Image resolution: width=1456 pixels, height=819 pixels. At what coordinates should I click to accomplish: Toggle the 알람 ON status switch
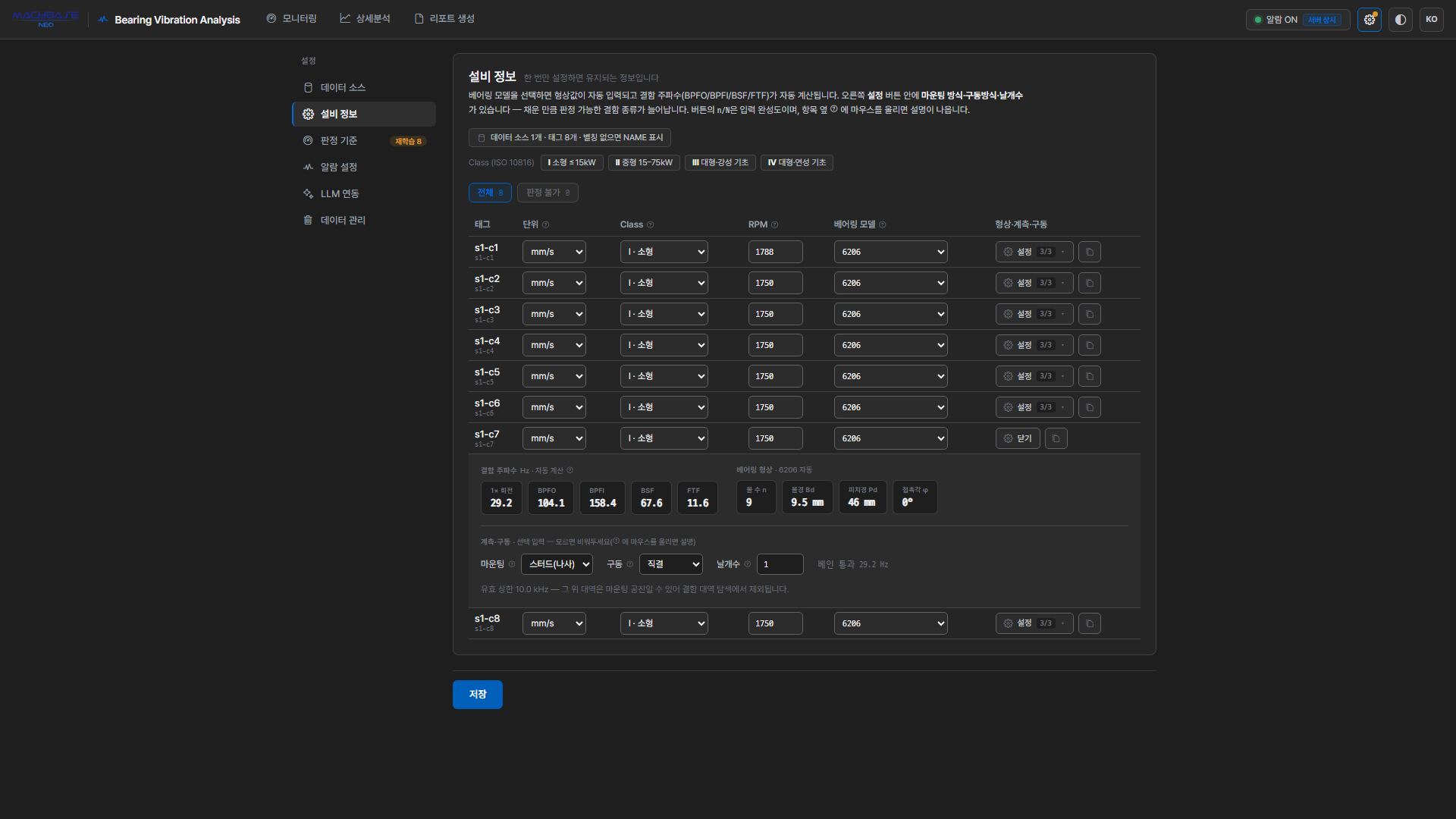[x=1298, y=20]
